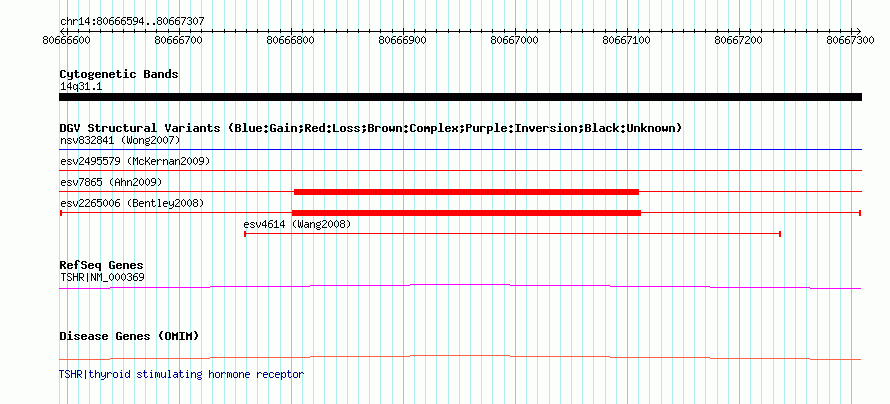Open variant nsv832841 (Wong2007) label
The width and height of the screenshot is (890, 404).
point(120,140)
